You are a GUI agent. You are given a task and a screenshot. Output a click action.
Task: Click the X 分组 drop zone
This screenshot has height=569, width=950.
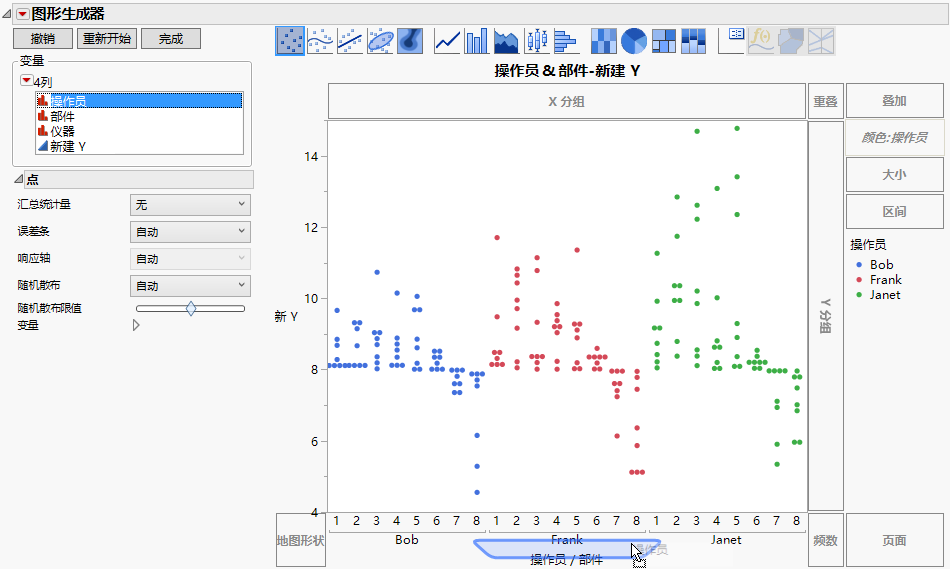click(566, 101)
